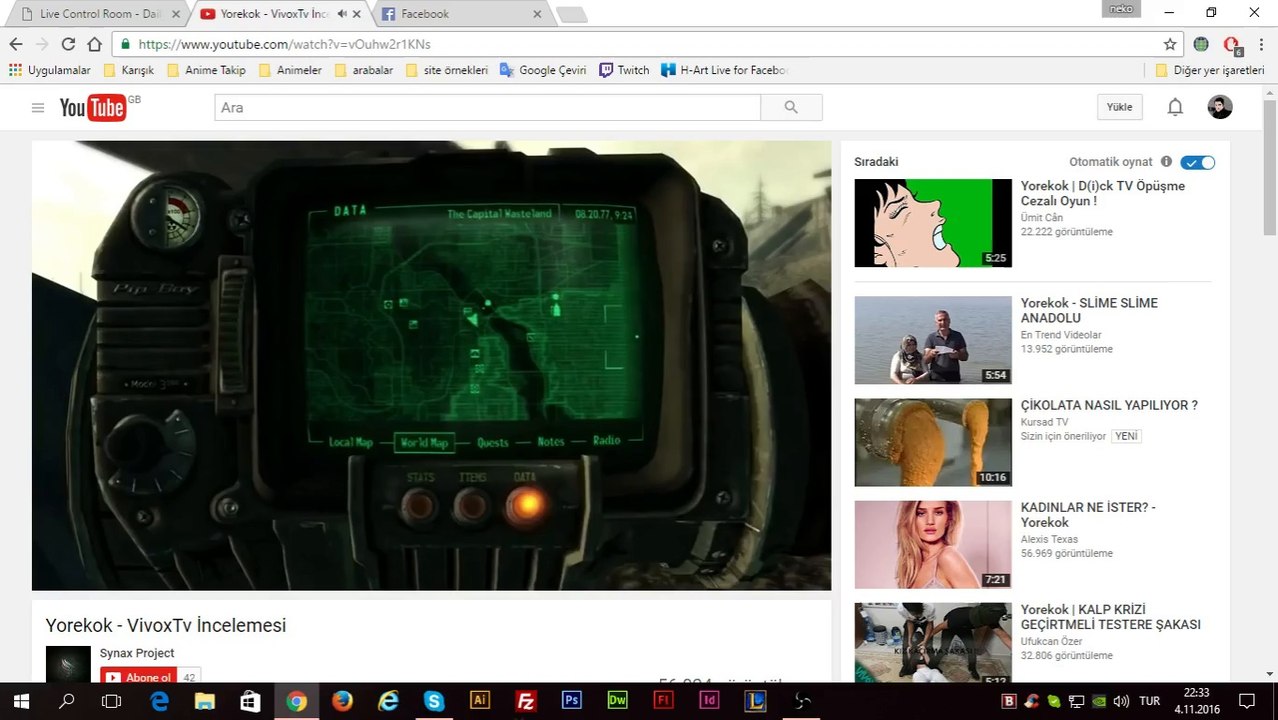
Task: Open League of Legends taskbar icon
Action: 756,701
